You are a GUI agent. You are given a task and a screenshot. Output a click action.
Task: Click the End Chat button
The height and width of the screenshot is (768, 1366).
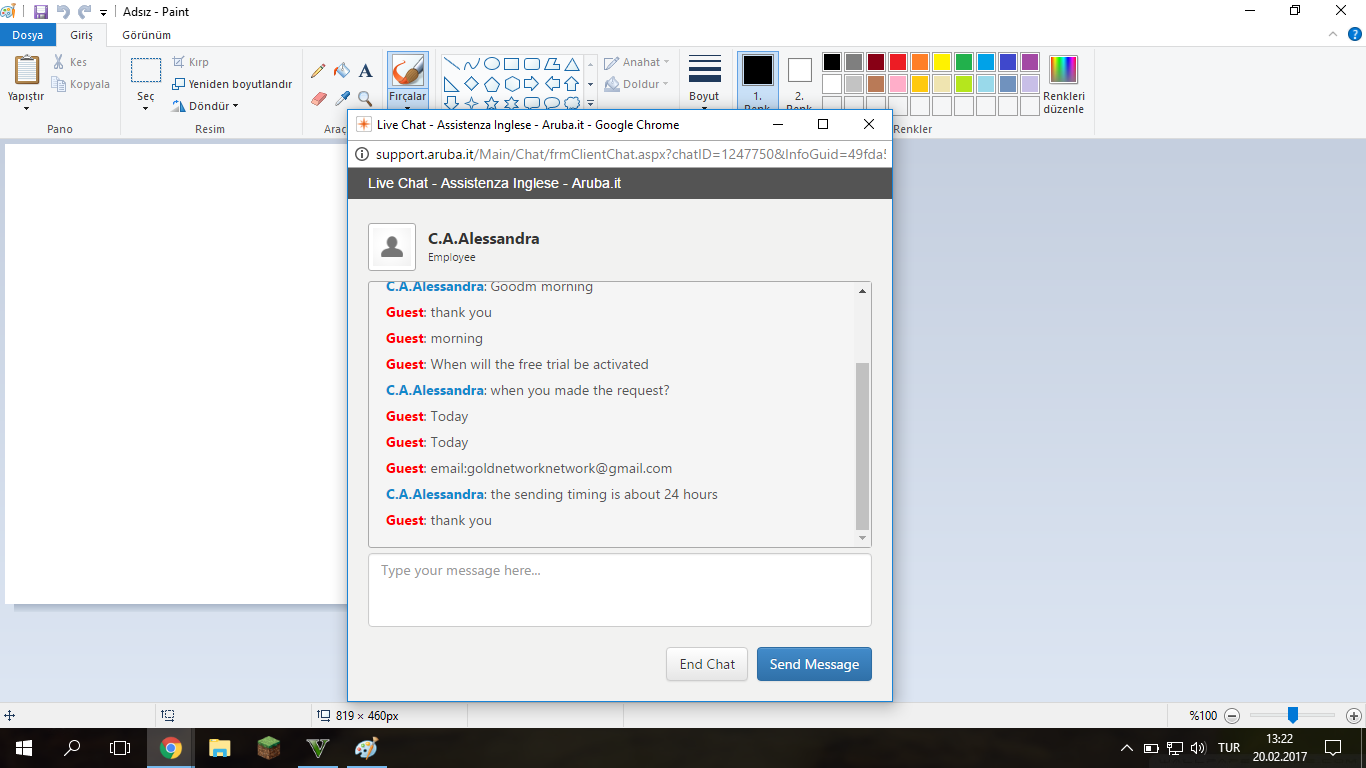point(707,664)
